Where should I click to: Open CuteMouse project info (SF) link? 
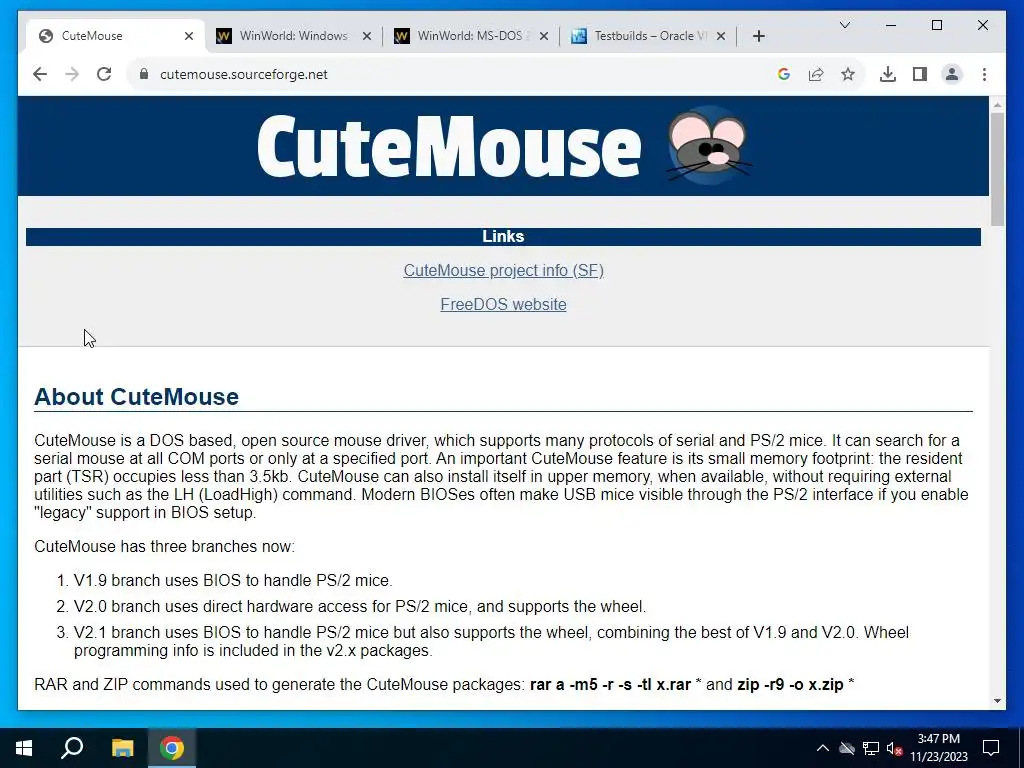504,270
